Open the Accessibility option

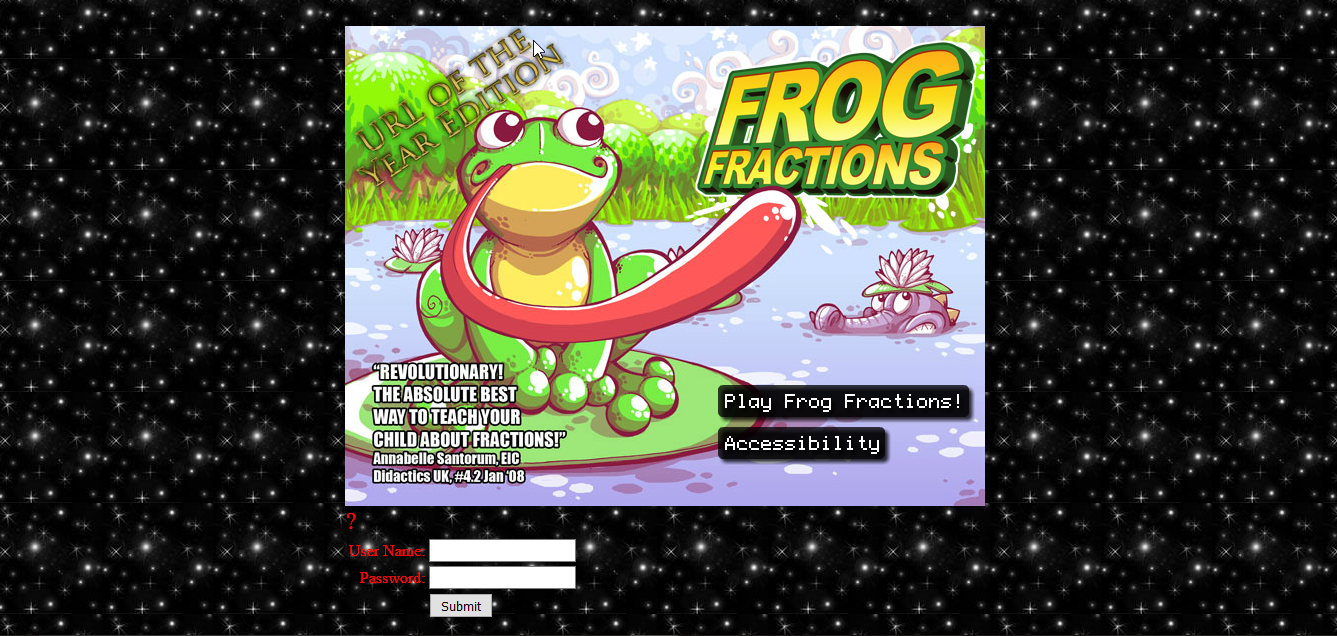click(802, 444)
